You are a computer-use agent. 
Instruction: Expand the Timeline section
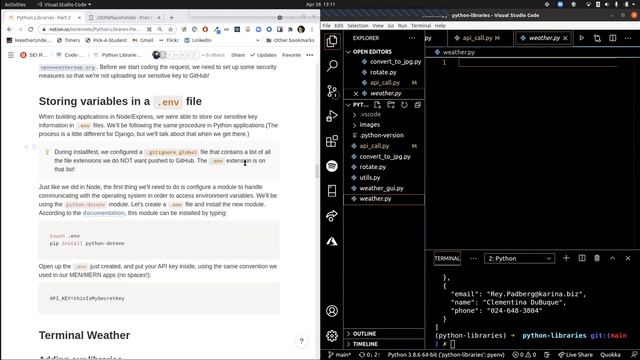[x=365, y=344]
